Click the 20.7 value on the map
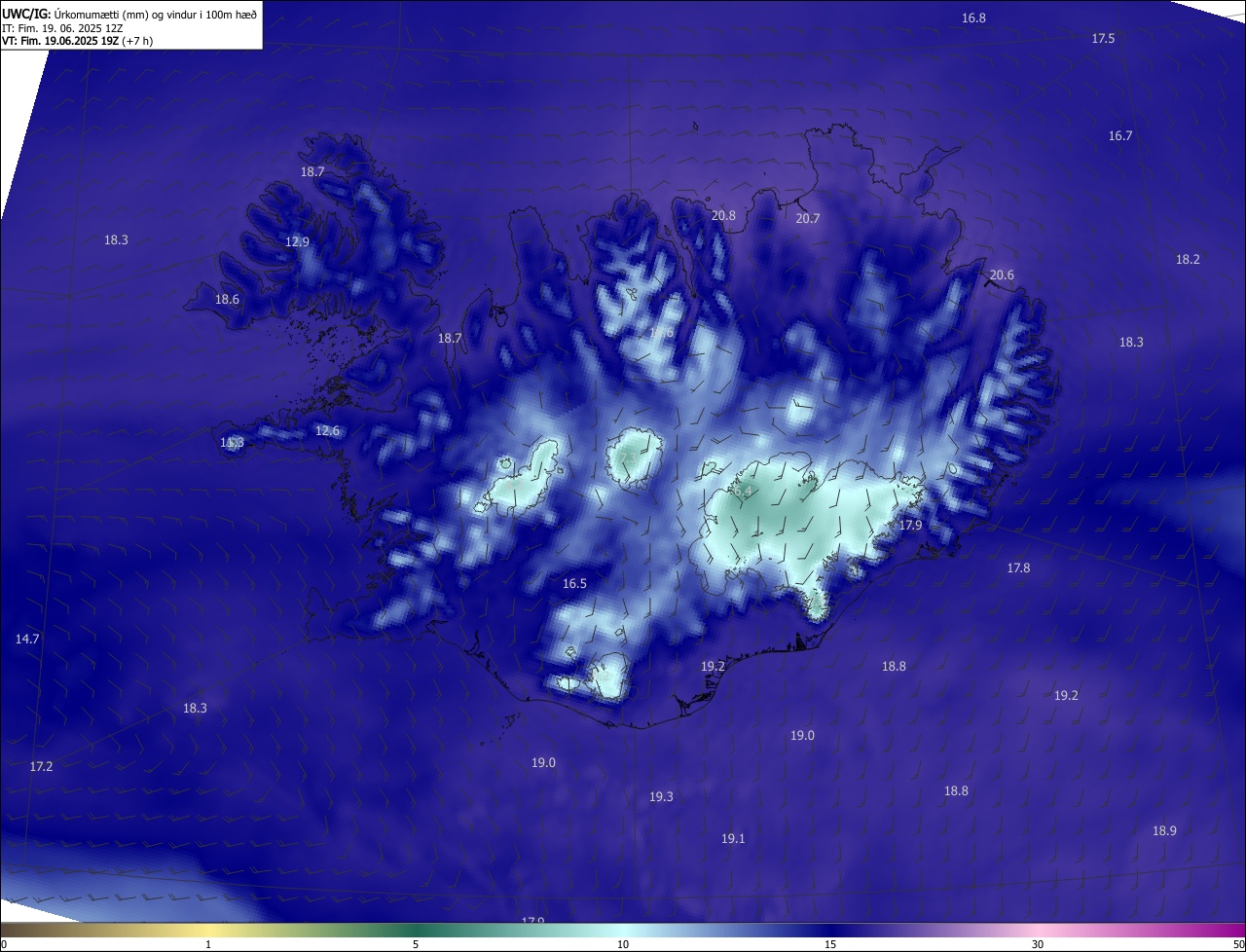 click(808, 219)
